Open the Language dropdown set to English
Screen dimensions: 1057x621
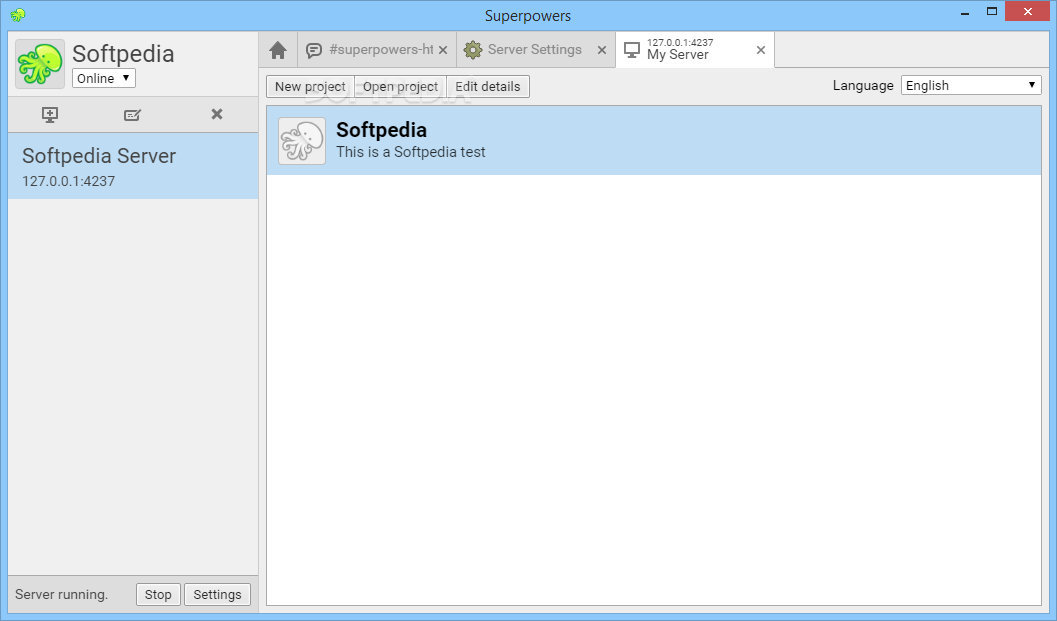[971, 86]
